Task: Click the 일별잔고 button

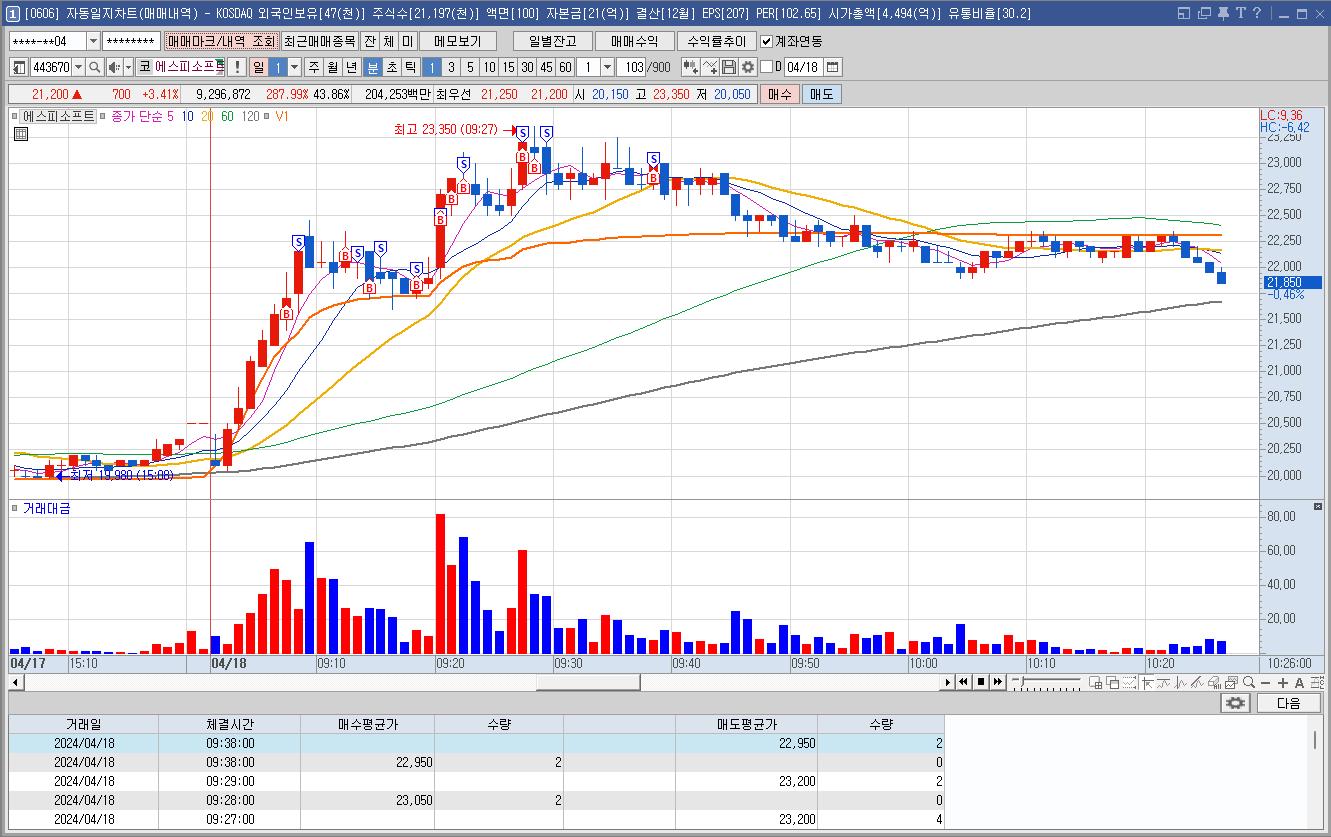Action: [x=552, y=41]
